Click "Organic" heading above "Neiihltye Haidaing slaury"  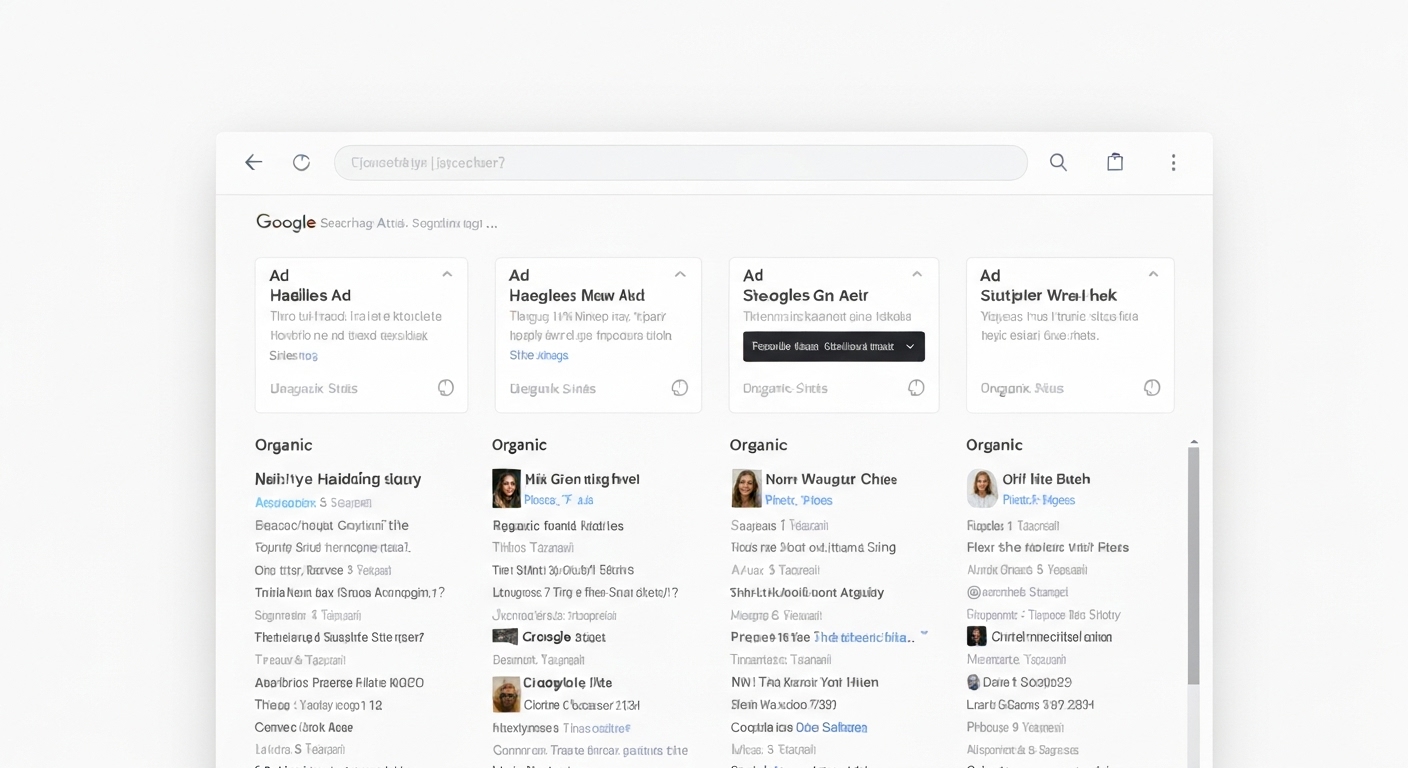283,445
